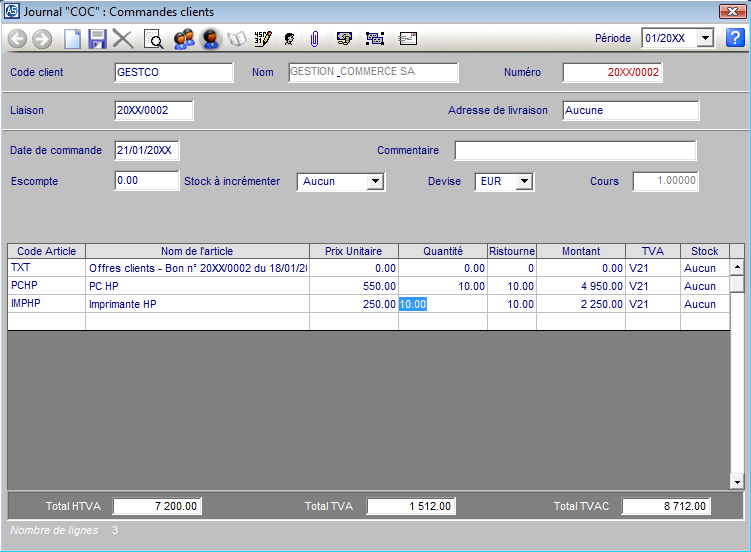The height and width of the screenshot is (552, 751).
Task: Delete the entry using the X icon
Action: coord(123,39)
